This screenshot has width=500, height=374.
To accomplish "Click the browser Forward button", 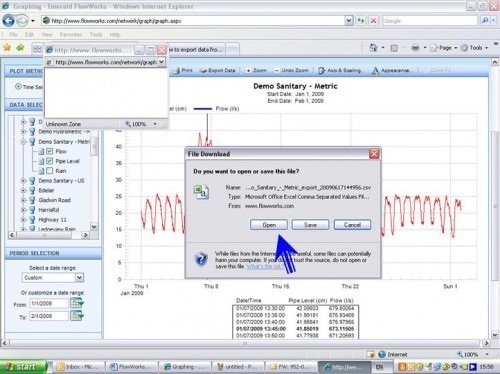I will (22, 21).
